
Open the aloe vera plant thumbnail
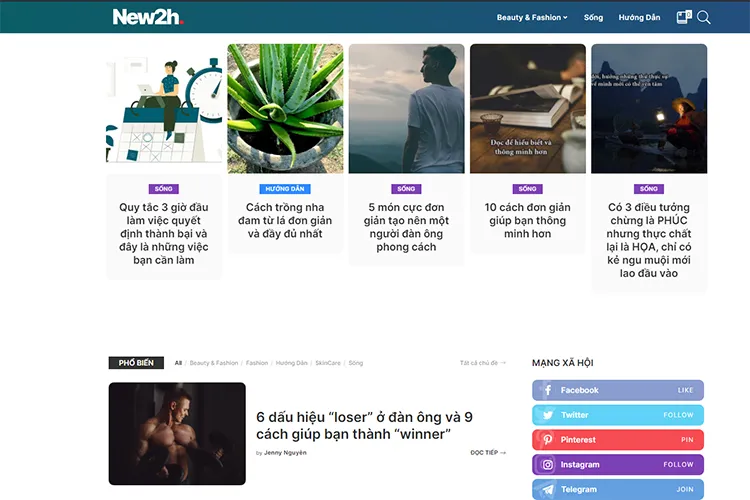click(285, 109)
